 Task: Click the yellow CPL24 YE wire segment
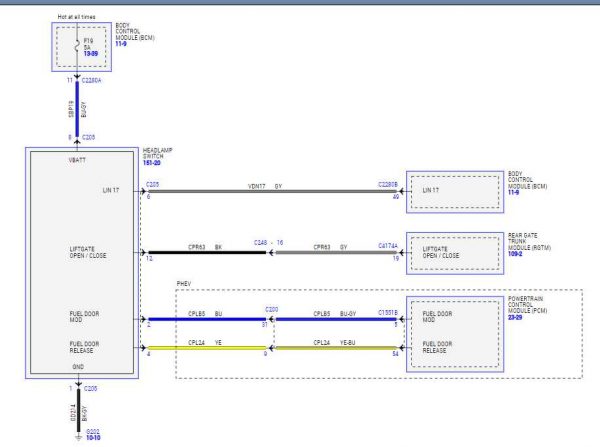click(x=207, y=348)
